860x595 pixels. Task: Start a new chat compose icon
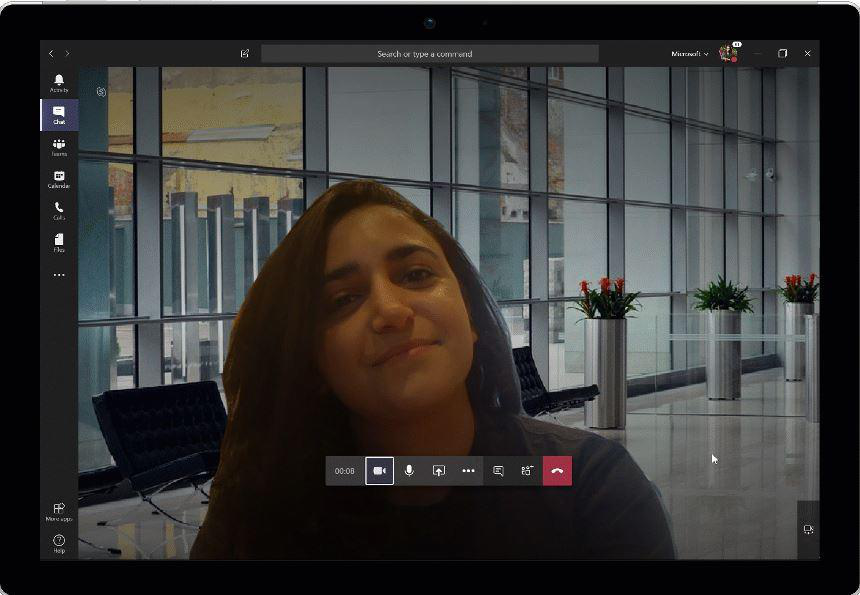(x=245, y=54)
